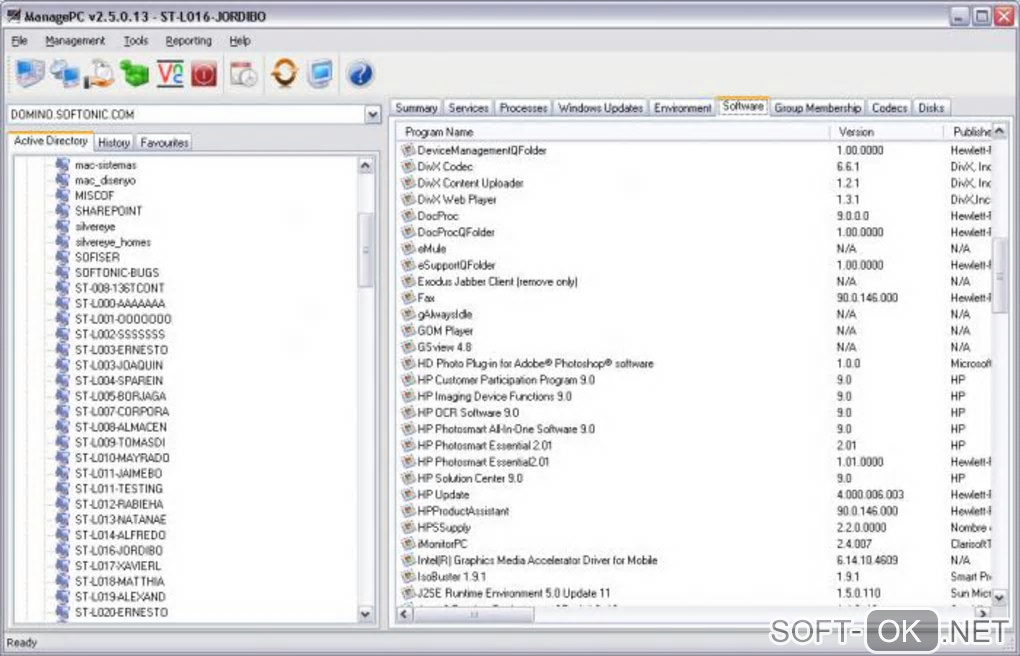
Task: Open the Reporting menu
Action: (x=189, y=40)
